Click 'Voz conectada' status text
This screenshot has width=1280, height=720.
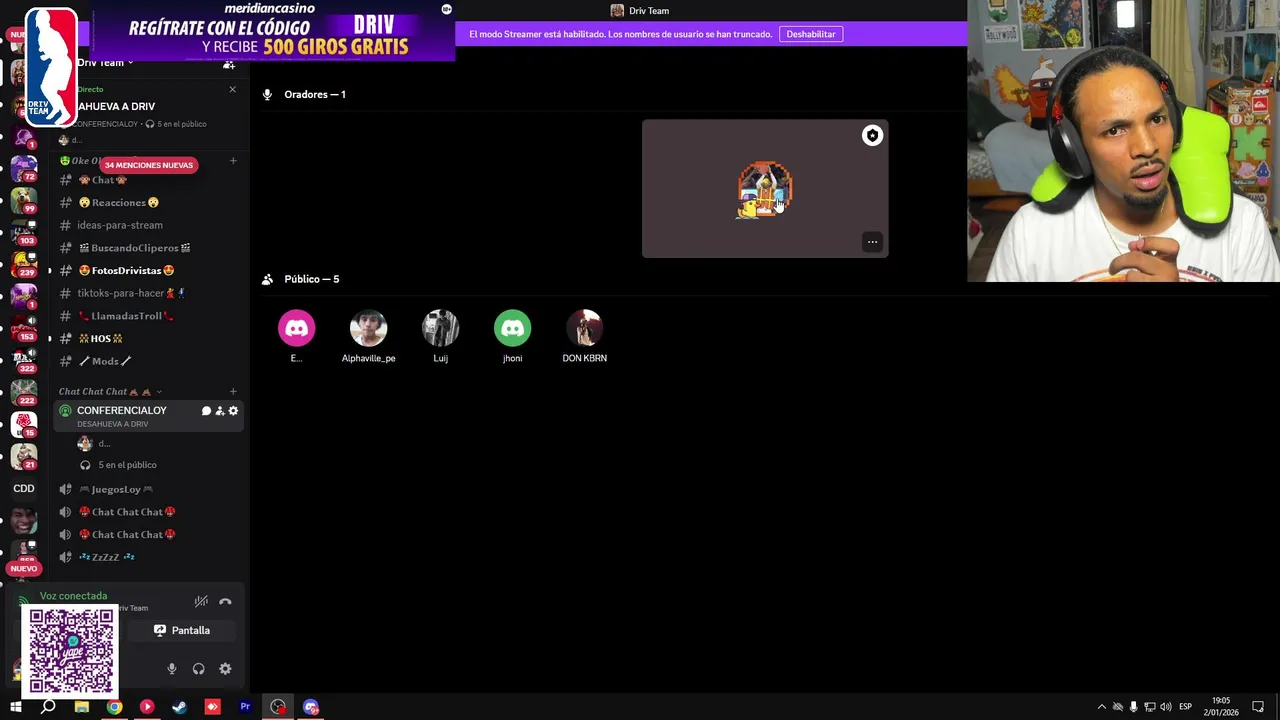(x=73, y=596)
